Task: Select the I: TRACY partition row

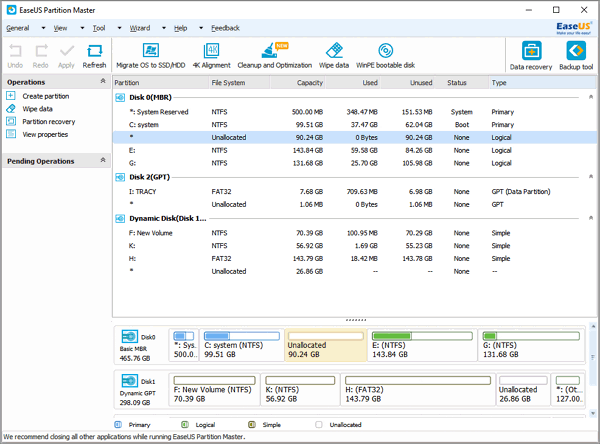Action: [x=355, y=191]
